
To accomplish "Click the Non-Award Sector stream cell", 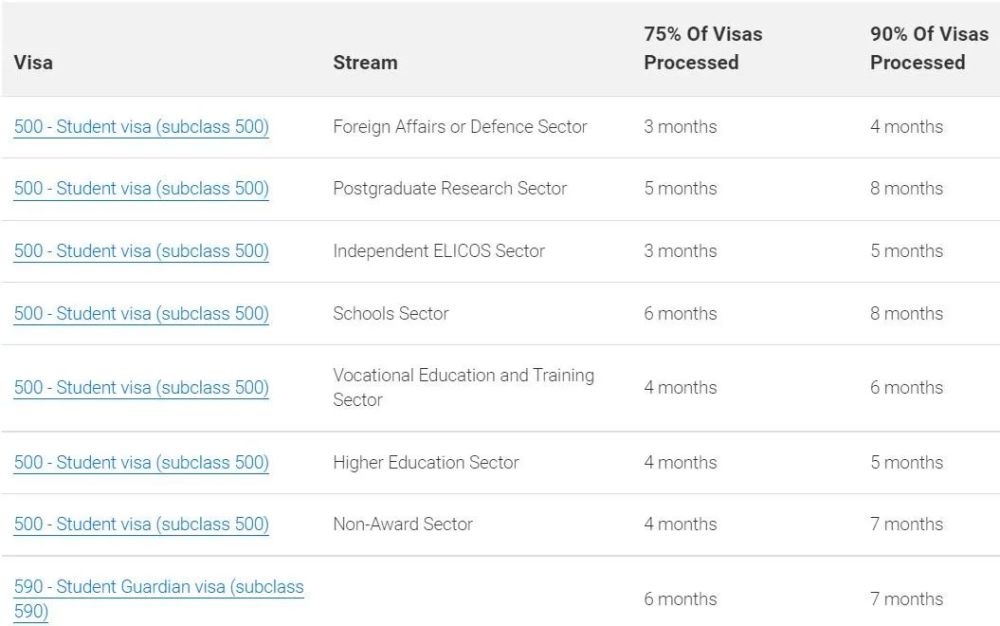I will 402,524.
